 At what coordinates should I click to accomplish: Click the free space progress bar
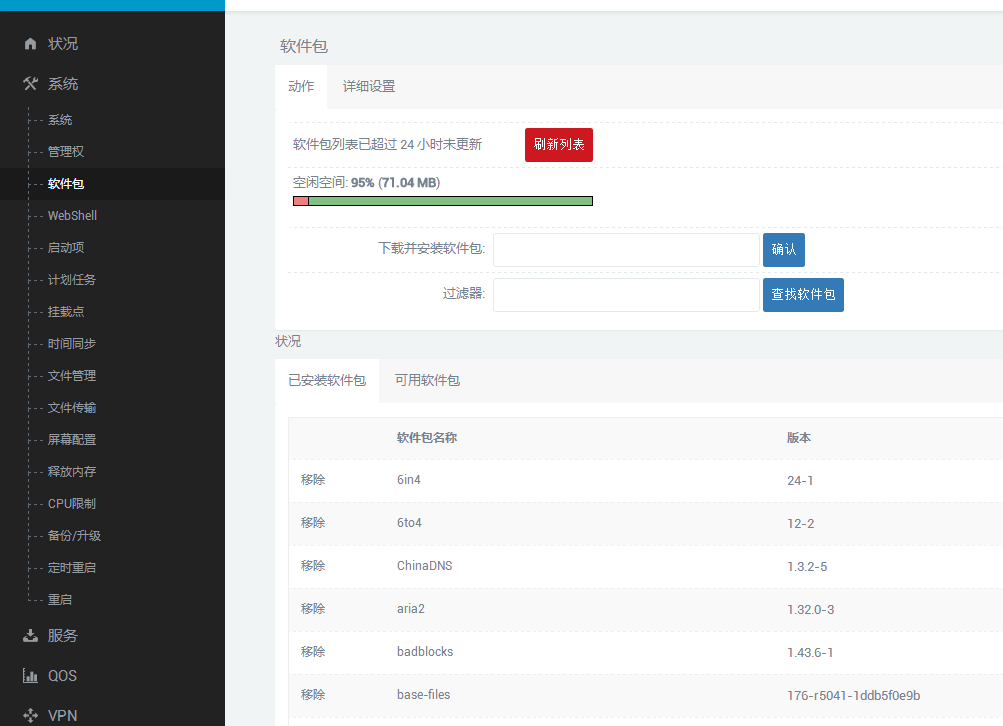click(443, 201)
